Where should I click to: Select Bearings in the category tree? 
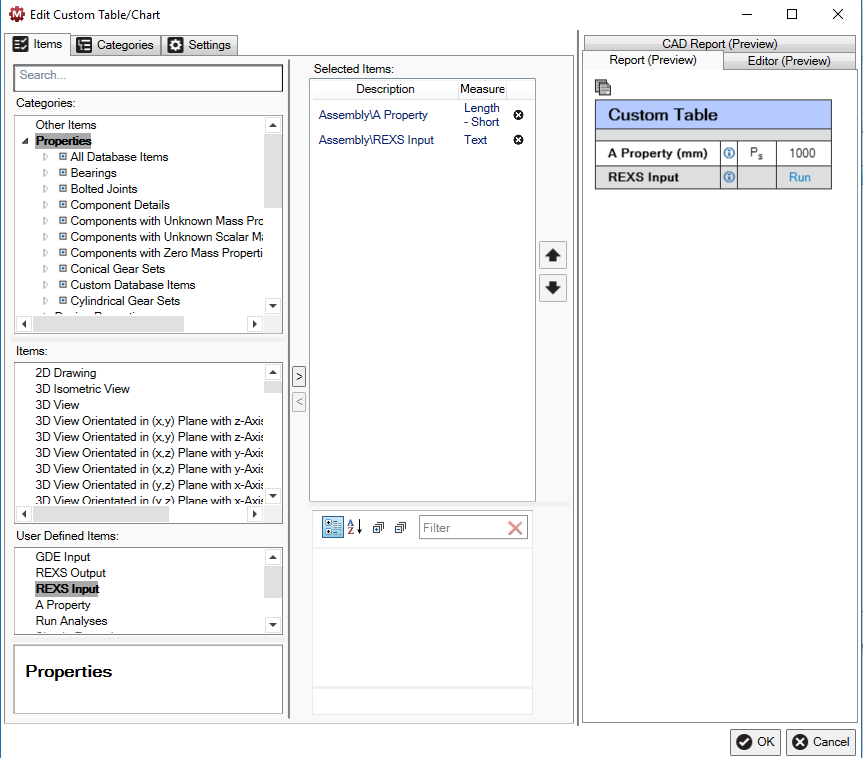[x=94, y=173]
